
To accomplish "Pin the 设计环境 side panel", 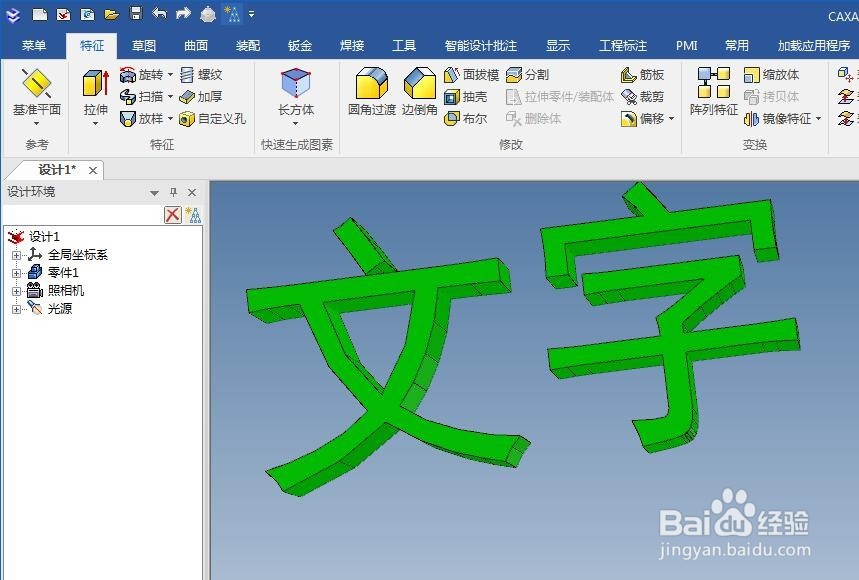I will (x=173, y=193).
